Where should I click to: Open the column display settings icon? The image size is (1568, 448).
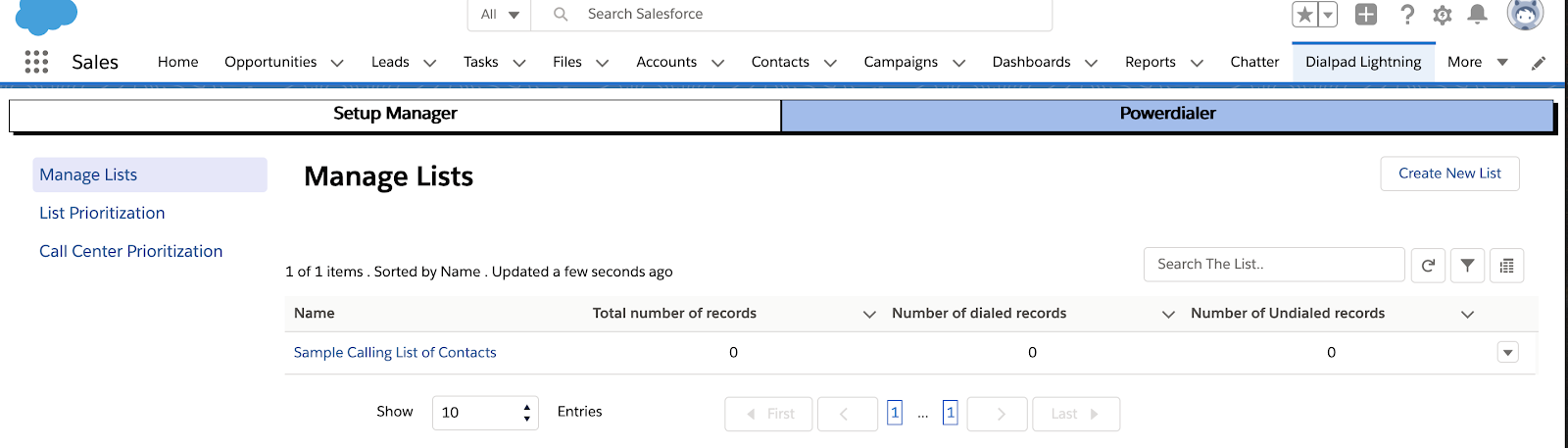pos(1506,265)
